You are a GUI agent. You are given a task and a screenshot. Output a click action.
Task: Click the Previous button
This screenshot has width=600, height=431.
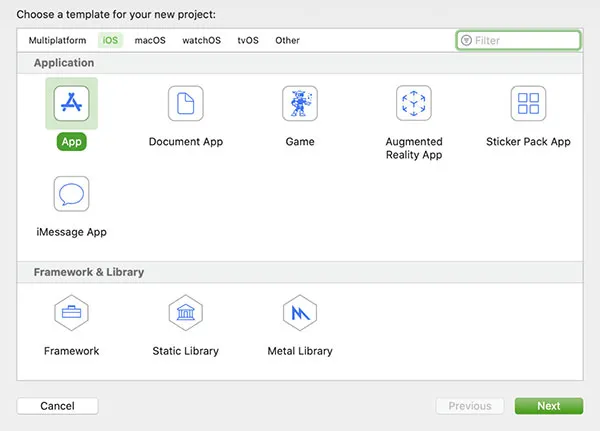(x=470, y=406)
